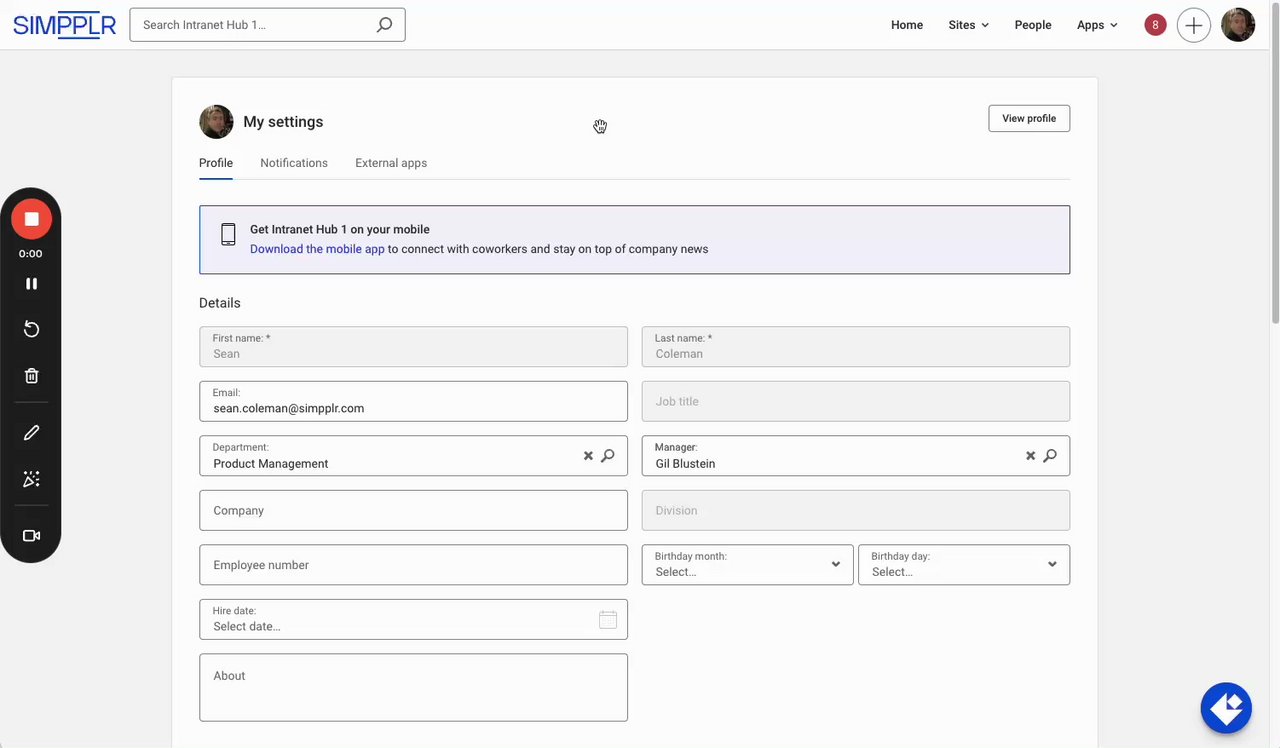The height and width of the screenshot is (748, 1280).
Task: Select the pen drawing tool
Action: tap(31, 433)
